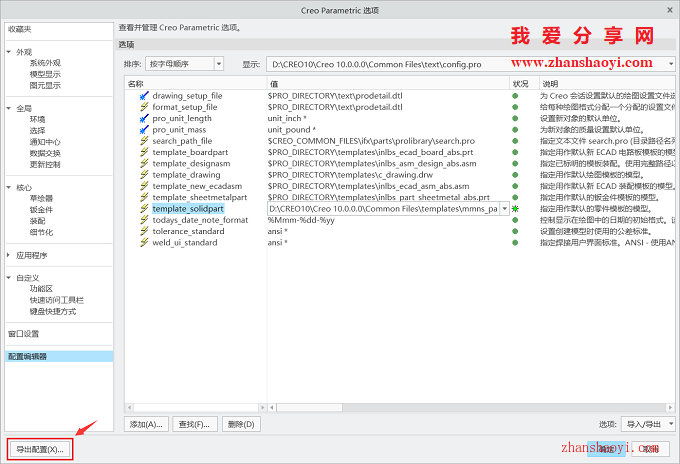Select the tolerance_standard option row
Image resolution: width=680 pixels, height=464 pixels.
(189, 231)
